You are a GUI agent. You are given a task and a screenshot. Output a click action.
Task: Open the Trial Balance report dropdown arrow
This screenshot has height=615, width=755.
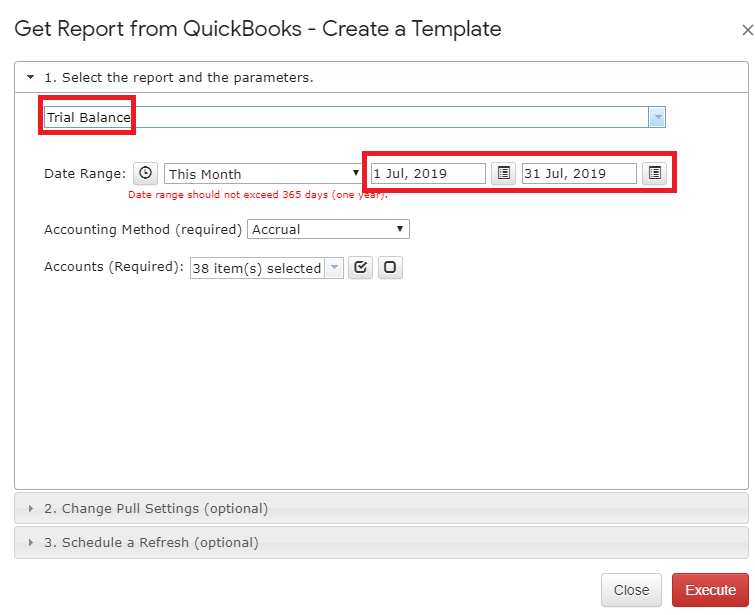pos(657,117)
